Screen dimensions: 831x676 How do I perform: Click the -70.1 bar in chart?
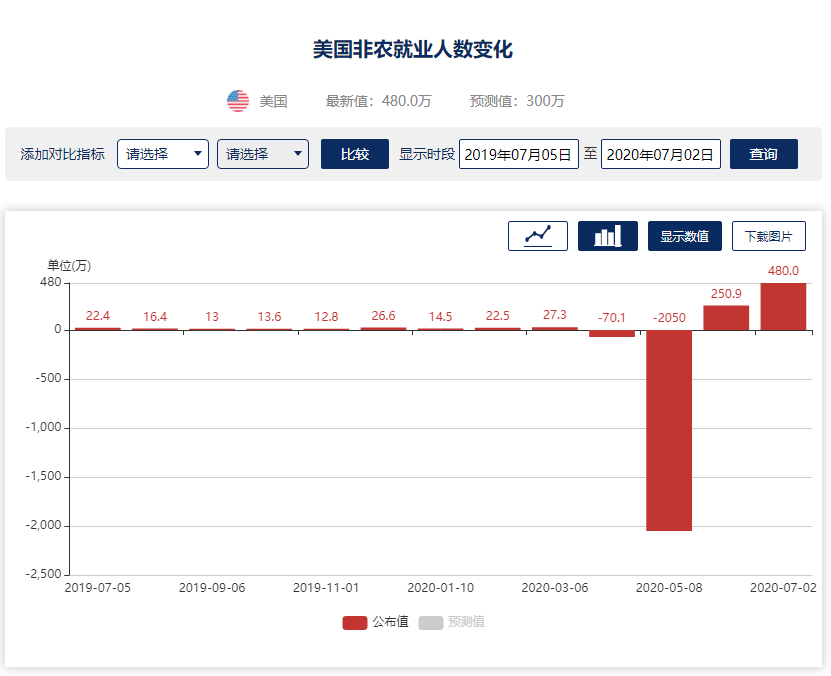[612, 333]
